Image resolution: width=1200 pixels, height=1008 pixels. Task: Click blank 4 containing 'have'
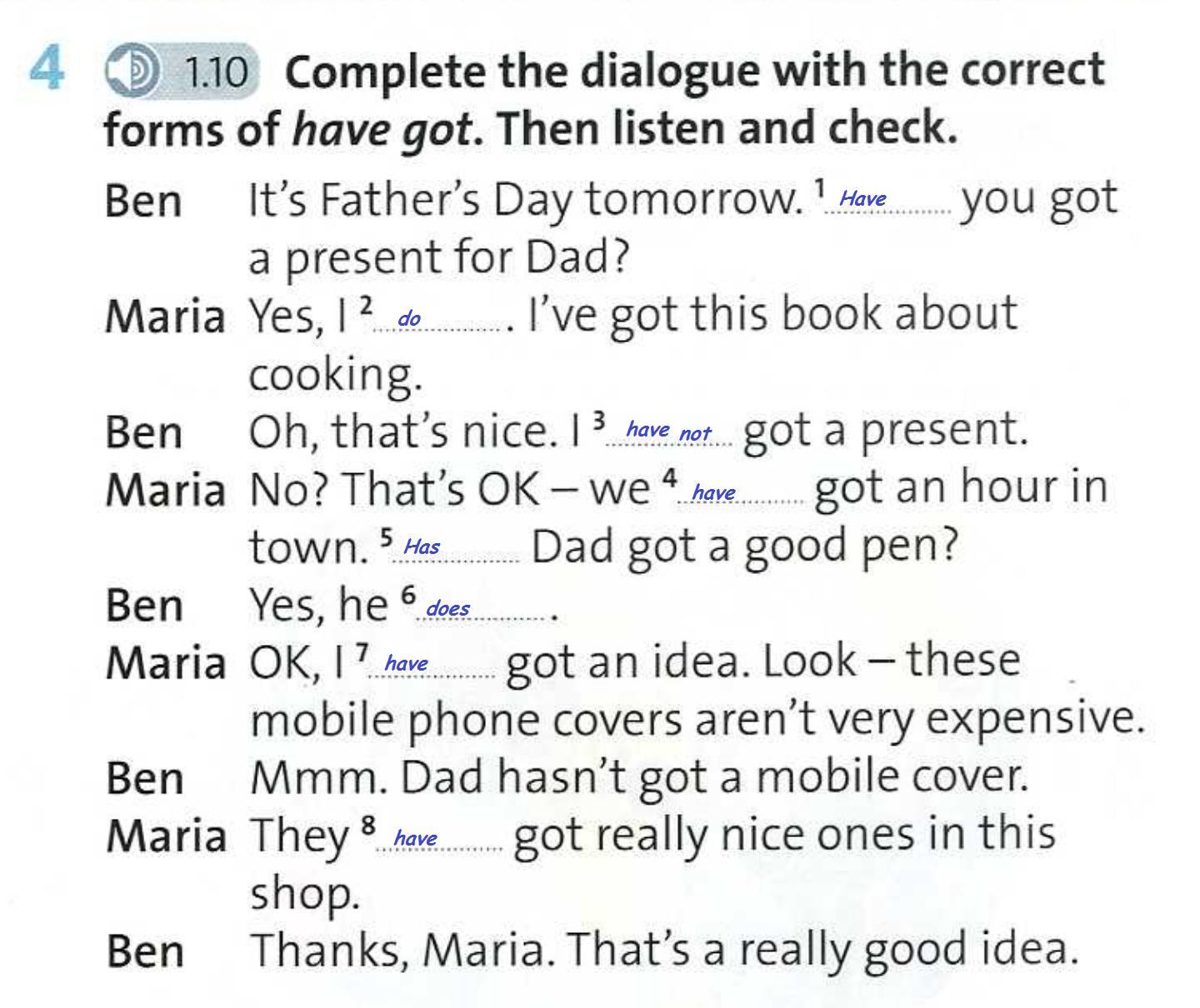742,493
